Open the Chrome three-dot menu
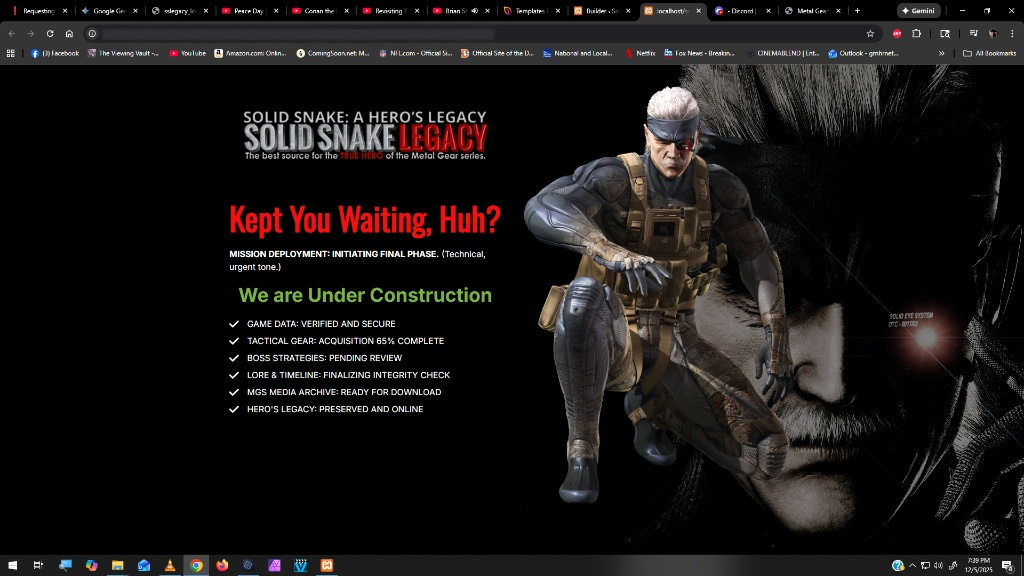Screen dimensions: 1024x576 pos(1012,33)
